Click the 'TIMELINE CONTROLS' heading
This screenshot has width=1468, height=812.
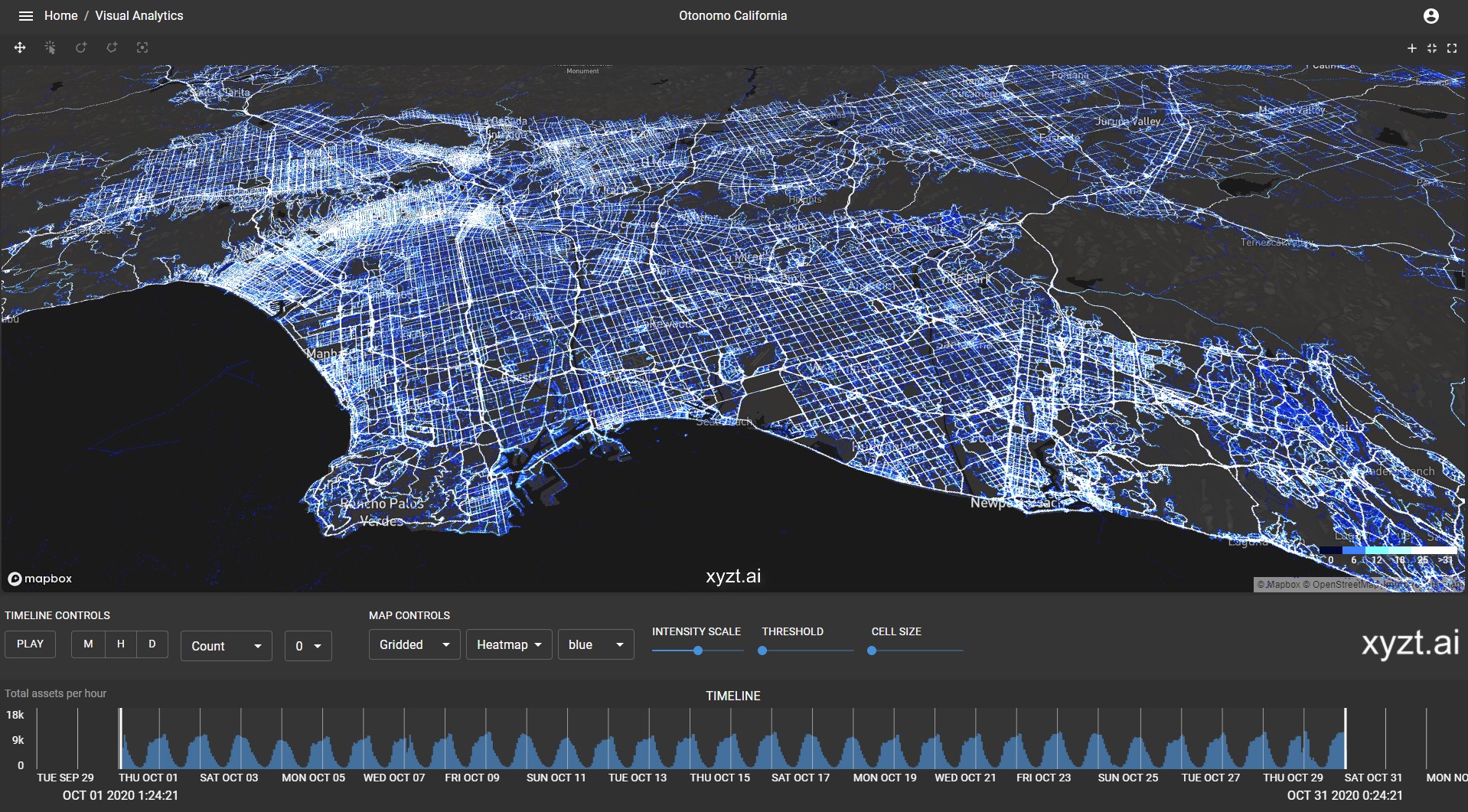click(x=57, y=615)
